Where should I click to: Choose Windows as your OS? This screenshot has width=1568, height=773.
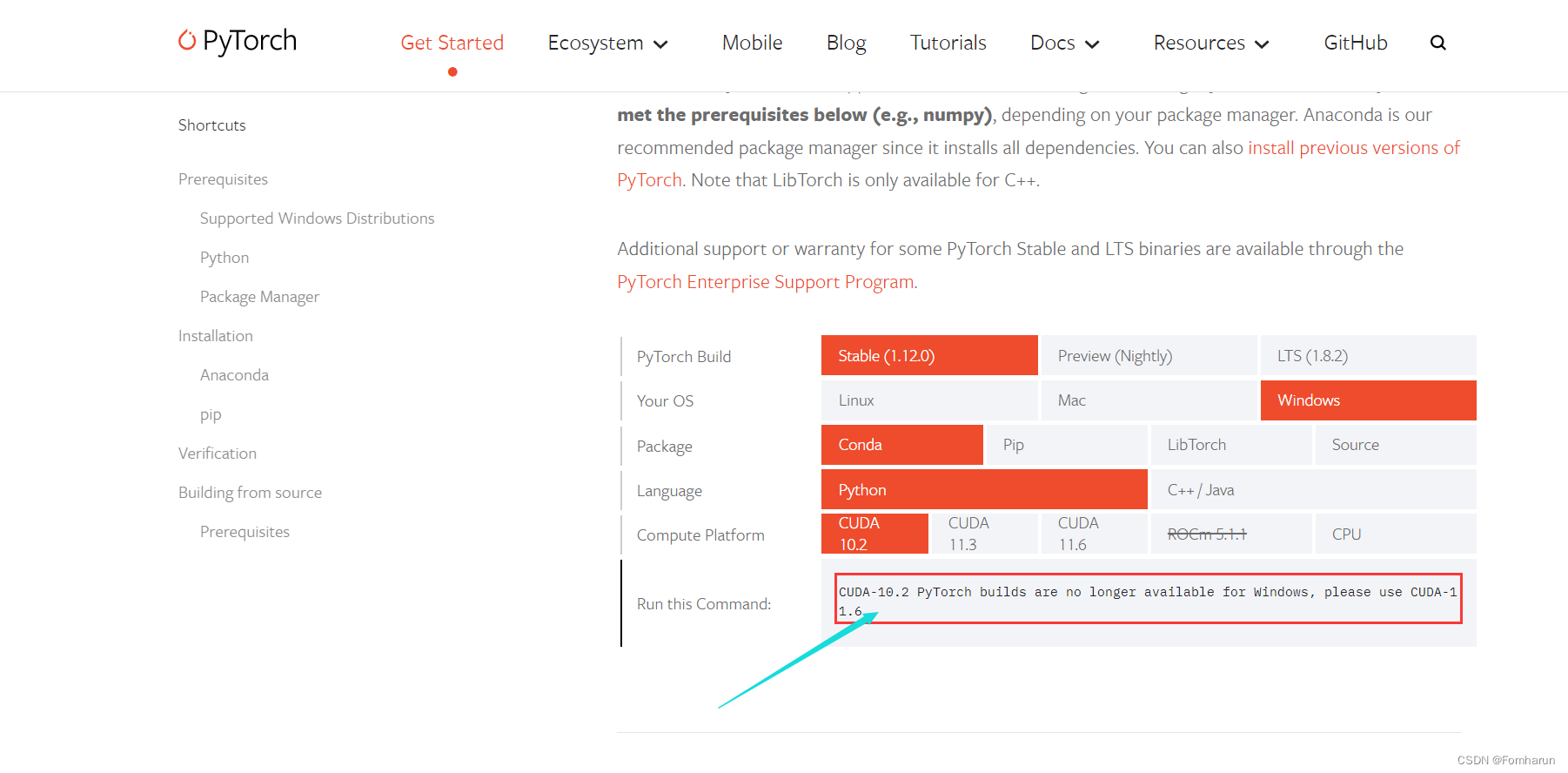[x=1368, y=400]
